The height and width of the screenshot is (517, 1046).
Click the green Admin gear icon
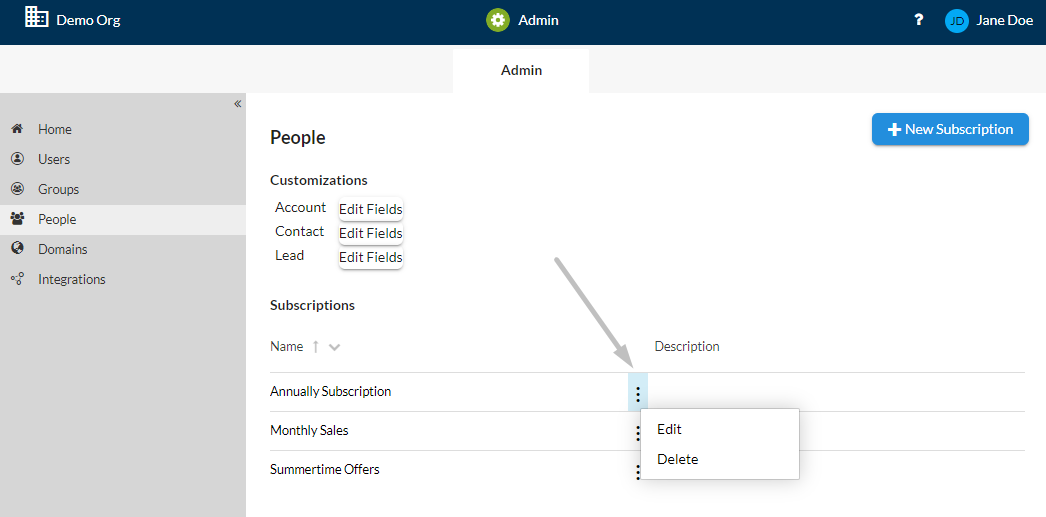(x=497, y=20)
